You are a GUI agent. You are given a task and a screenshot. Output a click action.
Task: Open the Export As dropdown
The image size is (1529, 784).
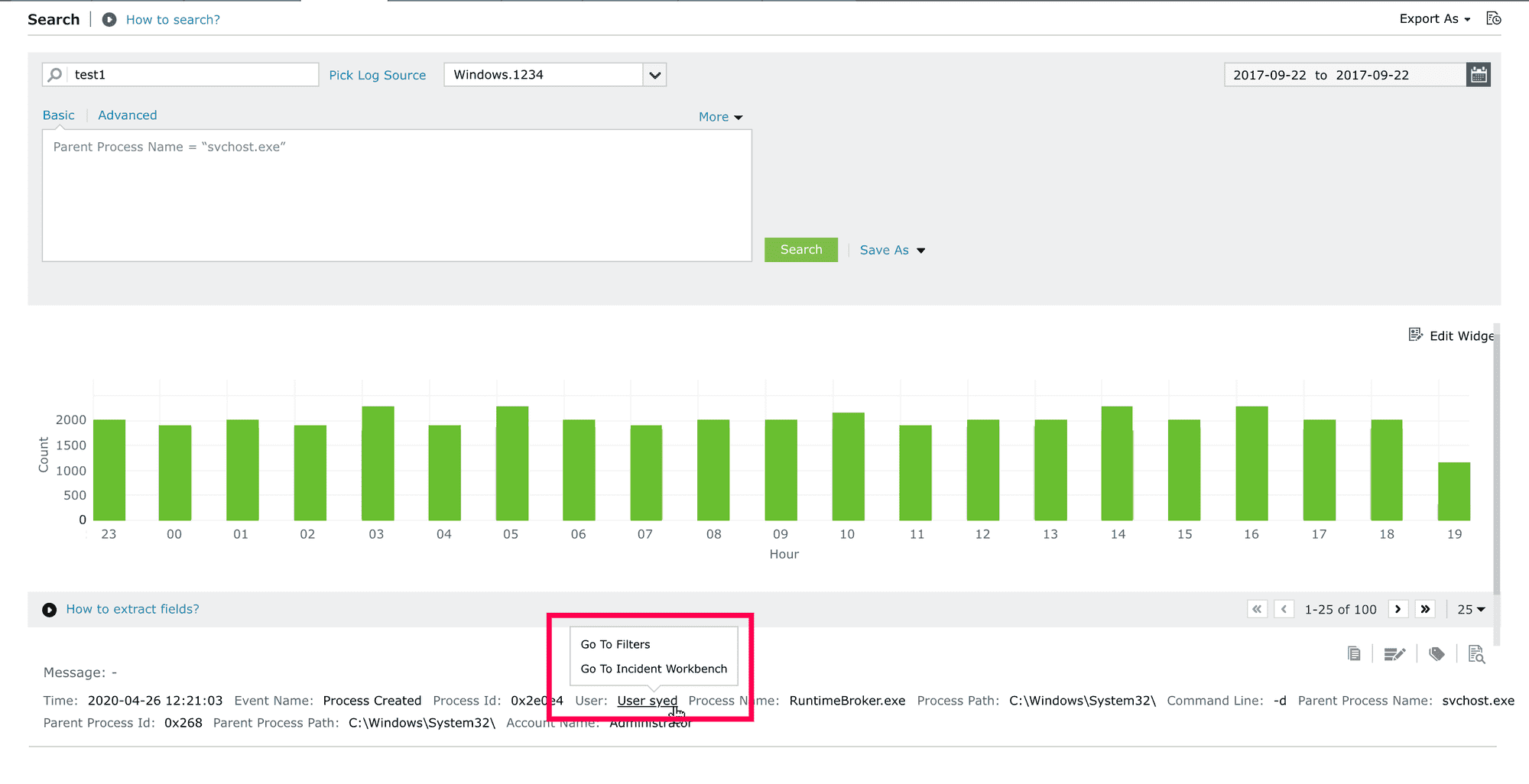[1435, 19]
